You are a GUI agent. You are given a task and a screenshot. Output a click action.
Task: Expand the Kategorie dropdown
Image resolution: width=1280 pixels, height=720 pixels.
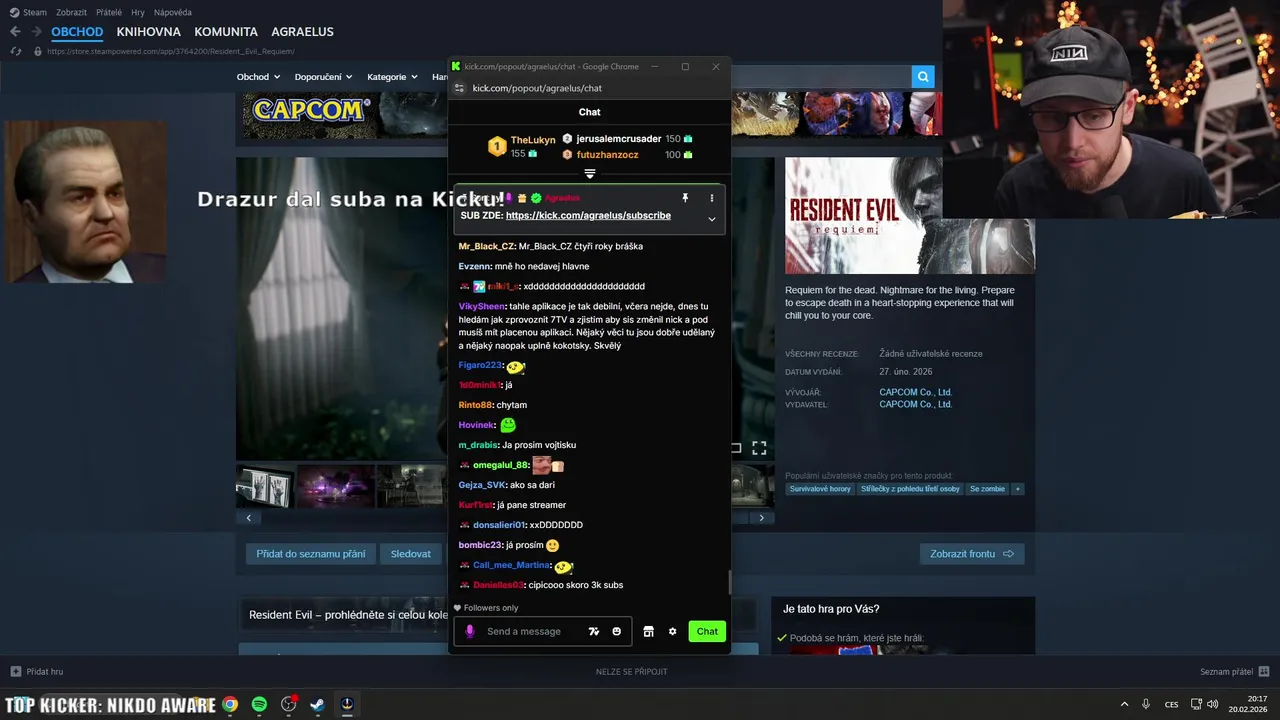(392, 77)
